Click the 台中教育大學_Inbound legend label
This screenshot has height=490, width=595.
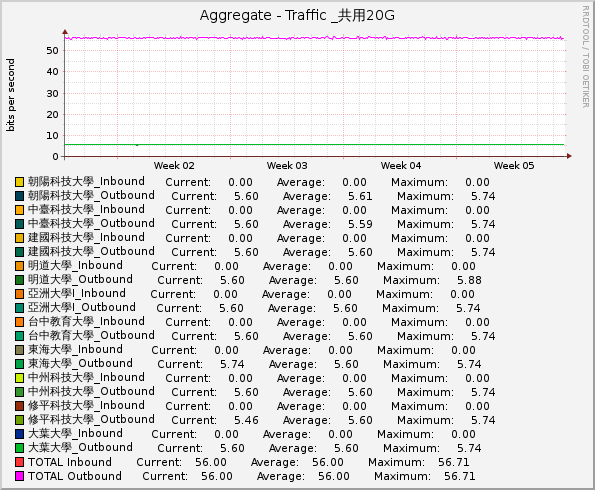click(x=86, y=321)
